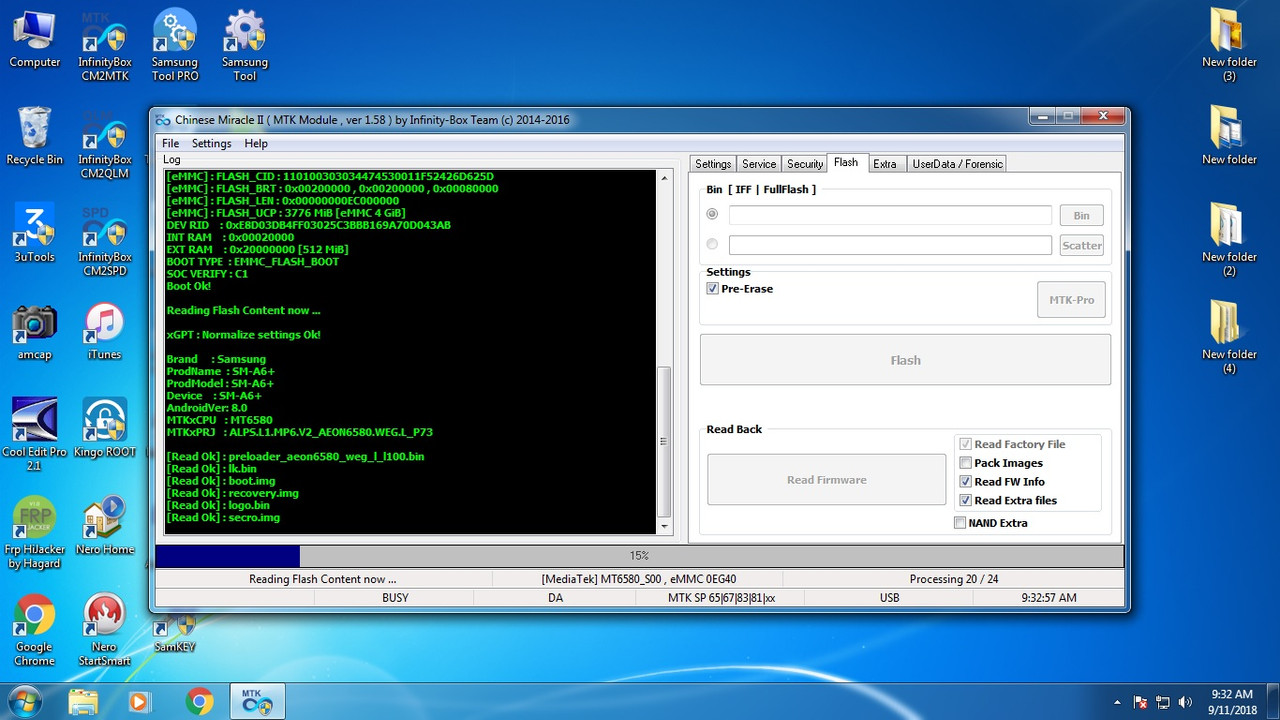Click the Read Firmware button

point(827,480)
